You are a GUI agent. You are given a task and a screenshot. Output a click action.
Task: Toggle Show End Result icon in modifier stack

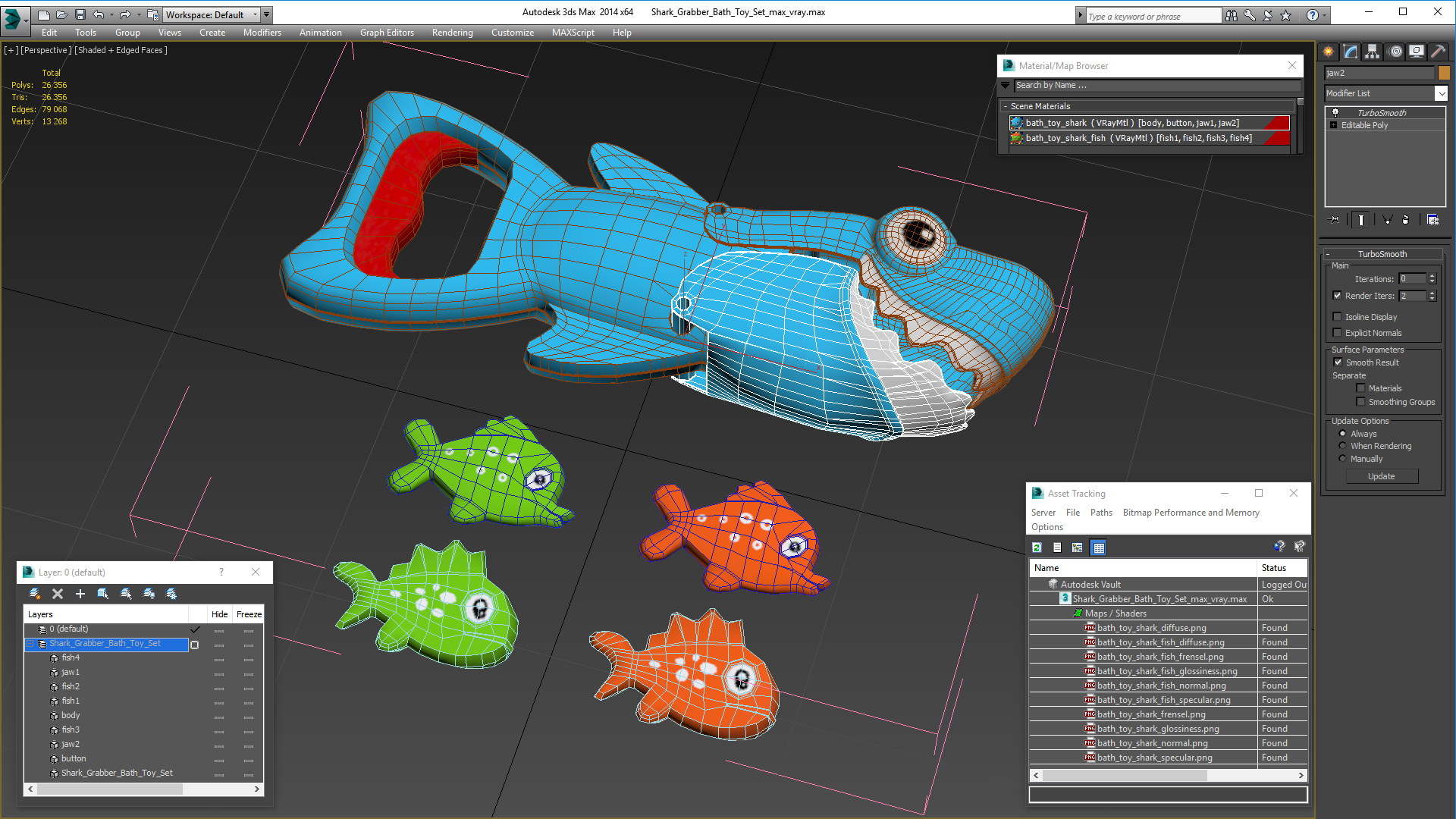(1361, 219)
